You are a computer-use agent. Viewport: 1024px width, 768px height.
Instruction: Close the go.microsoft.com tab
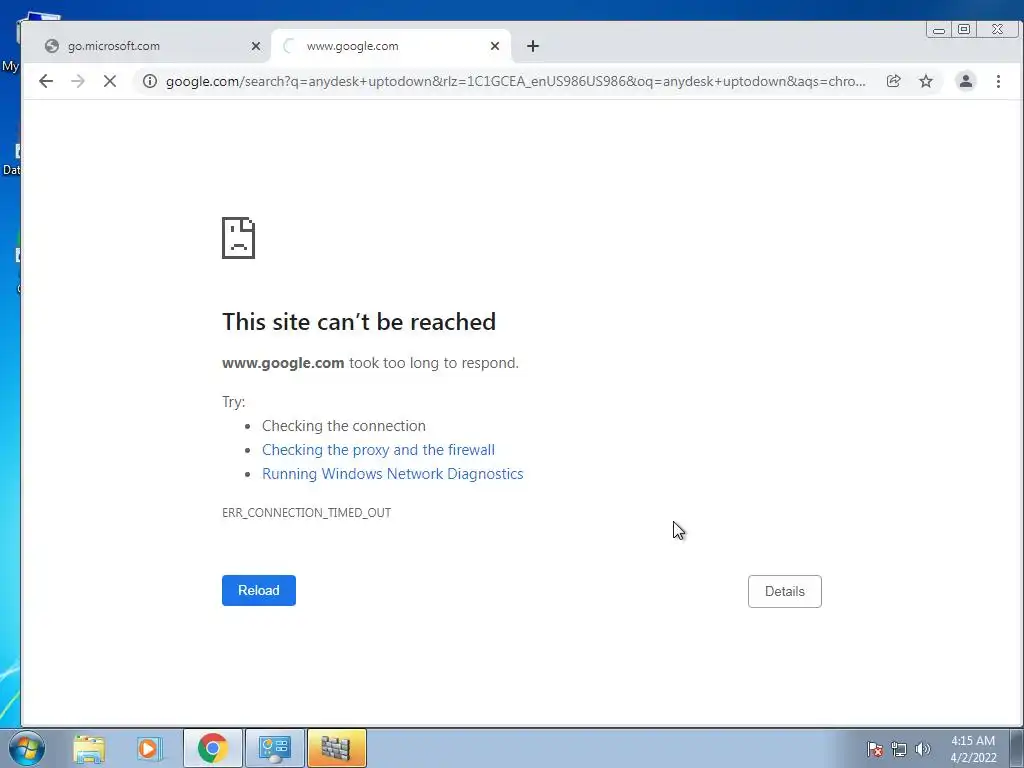(256, 46)
